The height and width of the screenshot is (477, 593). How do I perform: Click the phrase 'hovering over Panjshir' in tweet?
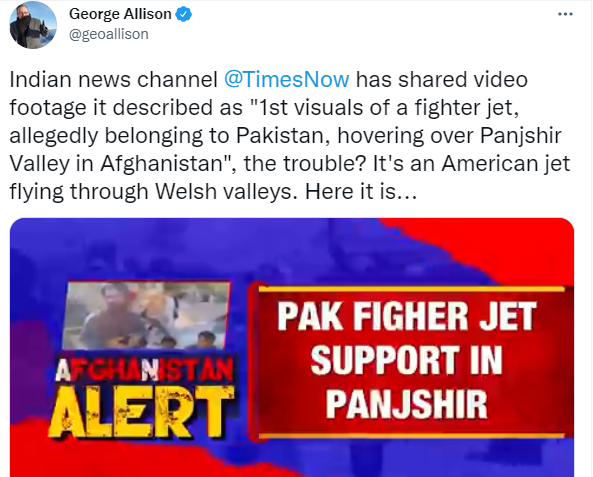click(x=449, y=136)
